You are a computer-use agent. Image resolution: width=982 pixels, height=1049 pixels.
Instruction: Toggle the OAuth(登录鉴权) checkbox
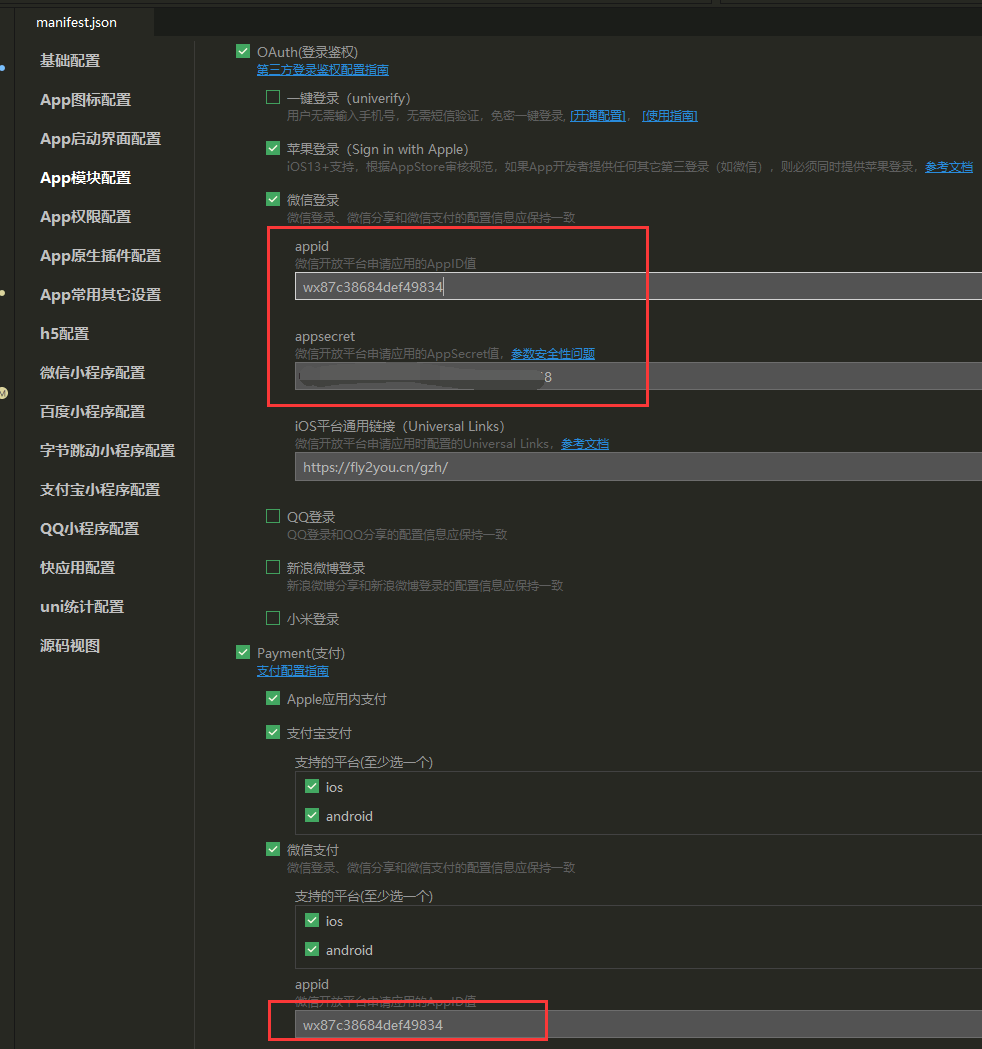pos(243,51)
